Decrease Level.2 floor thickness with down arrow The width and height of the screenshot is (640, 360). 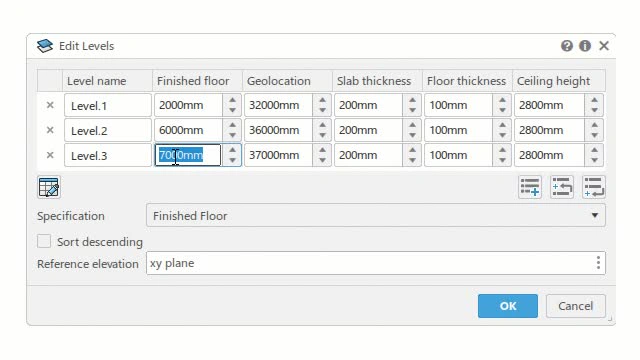(x=502, y=136)
